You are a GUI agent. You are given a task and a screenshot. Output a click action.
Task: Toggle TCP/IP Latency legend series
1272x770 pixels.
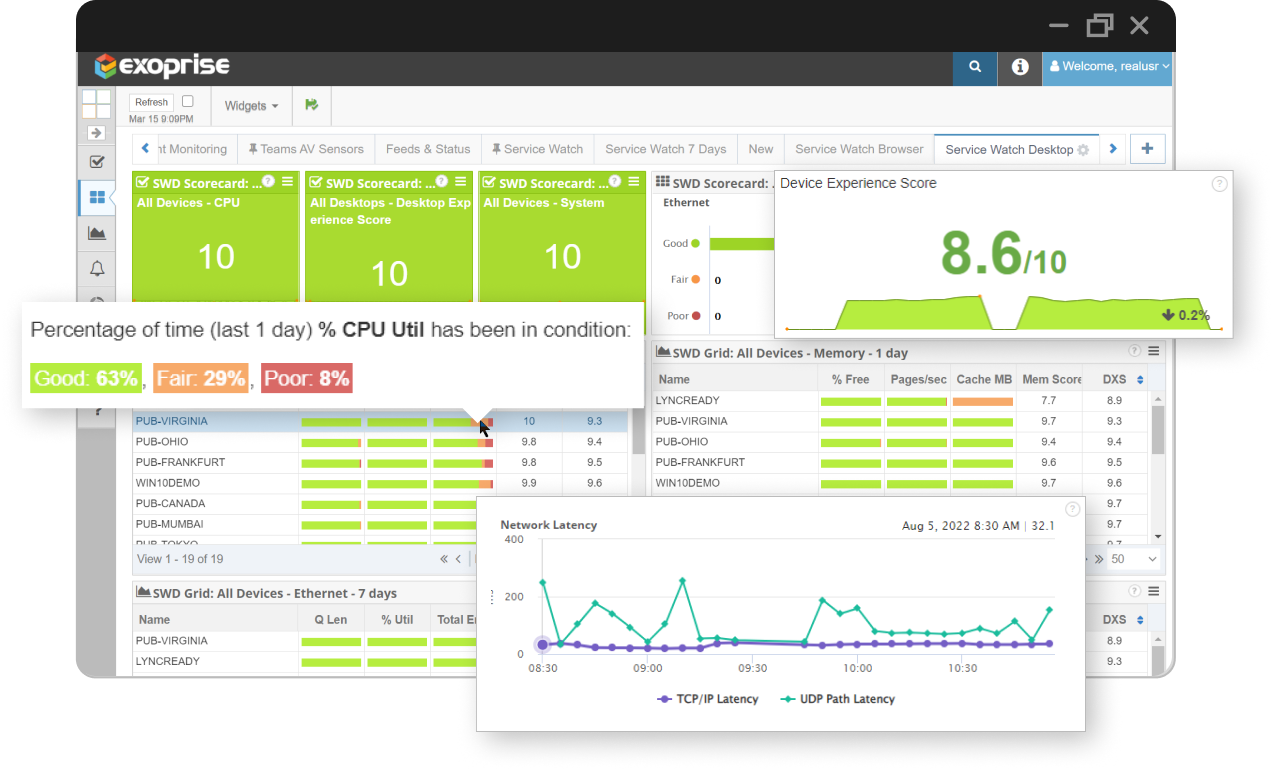708,699
